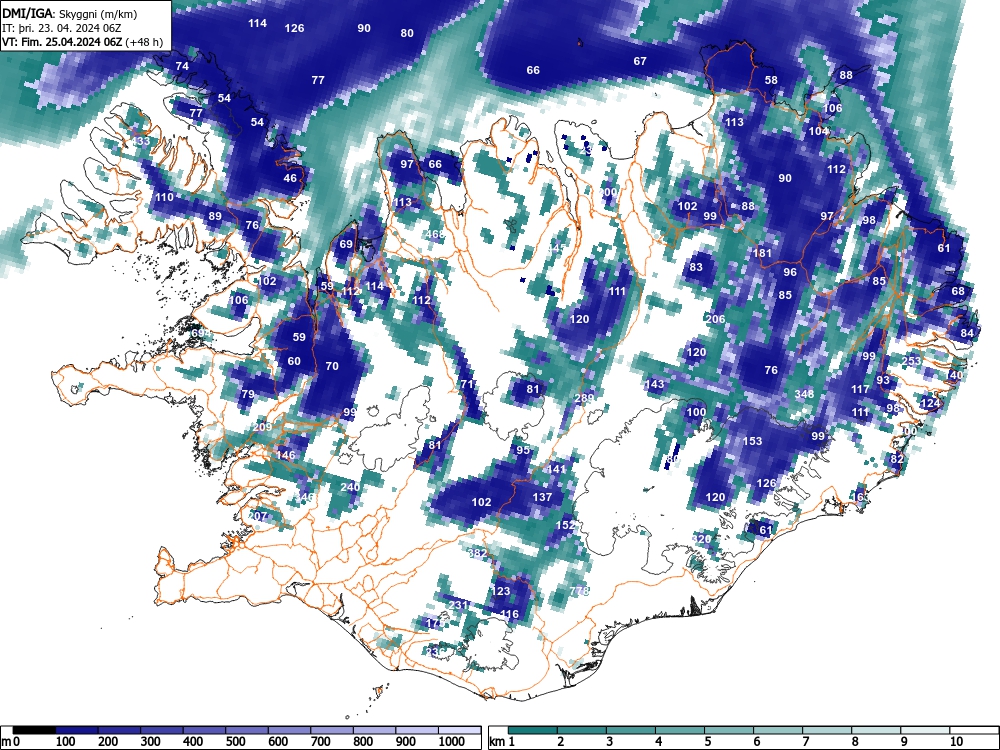
Task: Select the visibility value 240
Action: pyautogui.click(x=350, y=487)
